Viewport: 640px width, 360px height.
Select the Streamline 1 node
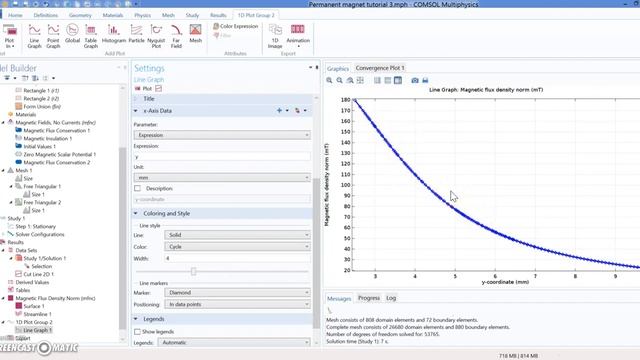37,314
